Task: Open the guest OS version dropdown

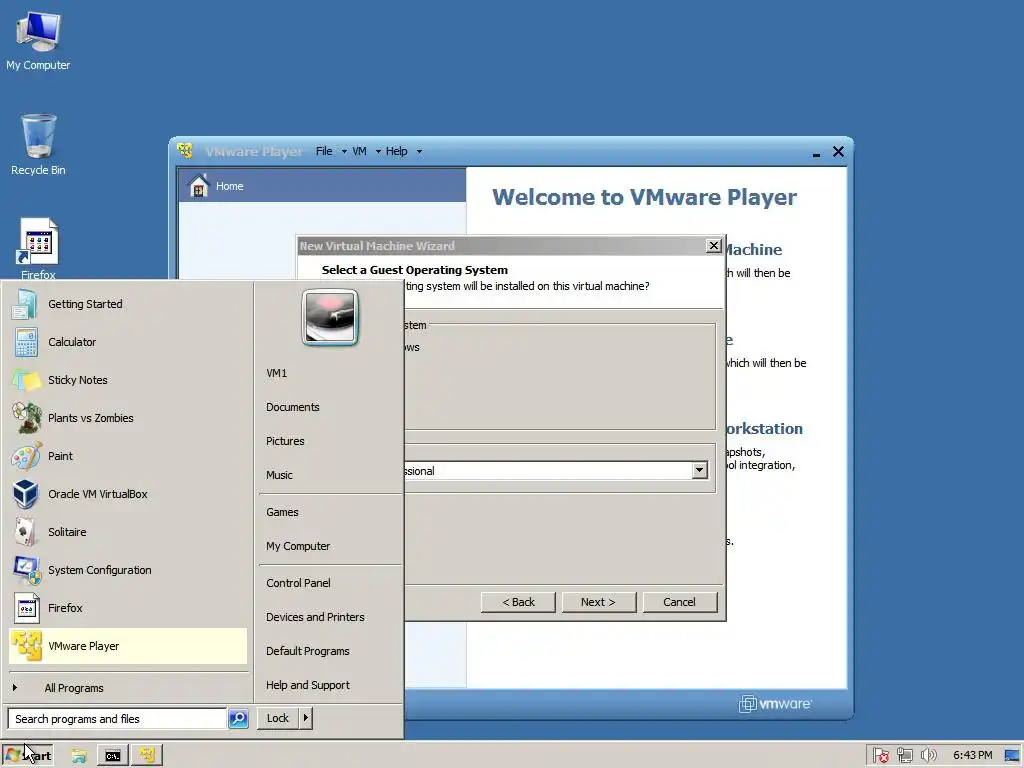Action: 699,470
